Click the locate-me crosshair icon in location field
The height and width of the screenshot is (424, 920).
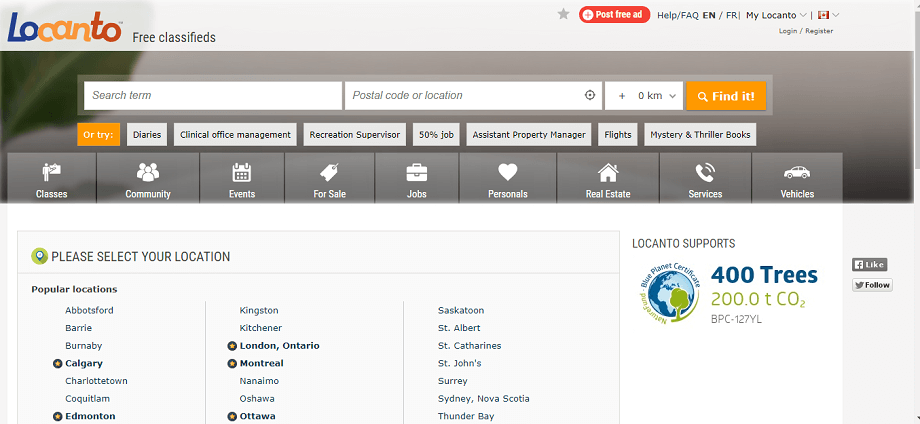coord(590,96)
